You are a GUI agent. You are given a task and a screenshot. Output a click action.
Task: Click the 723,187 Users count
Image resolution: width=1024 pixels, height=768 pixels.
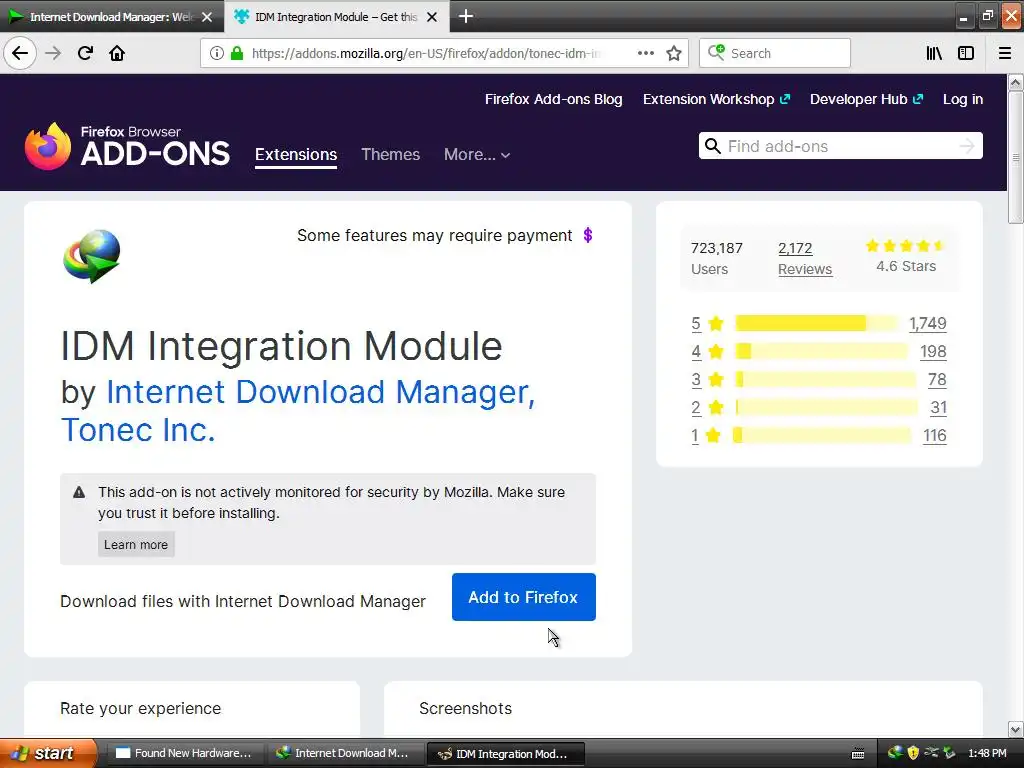[716, 258]
